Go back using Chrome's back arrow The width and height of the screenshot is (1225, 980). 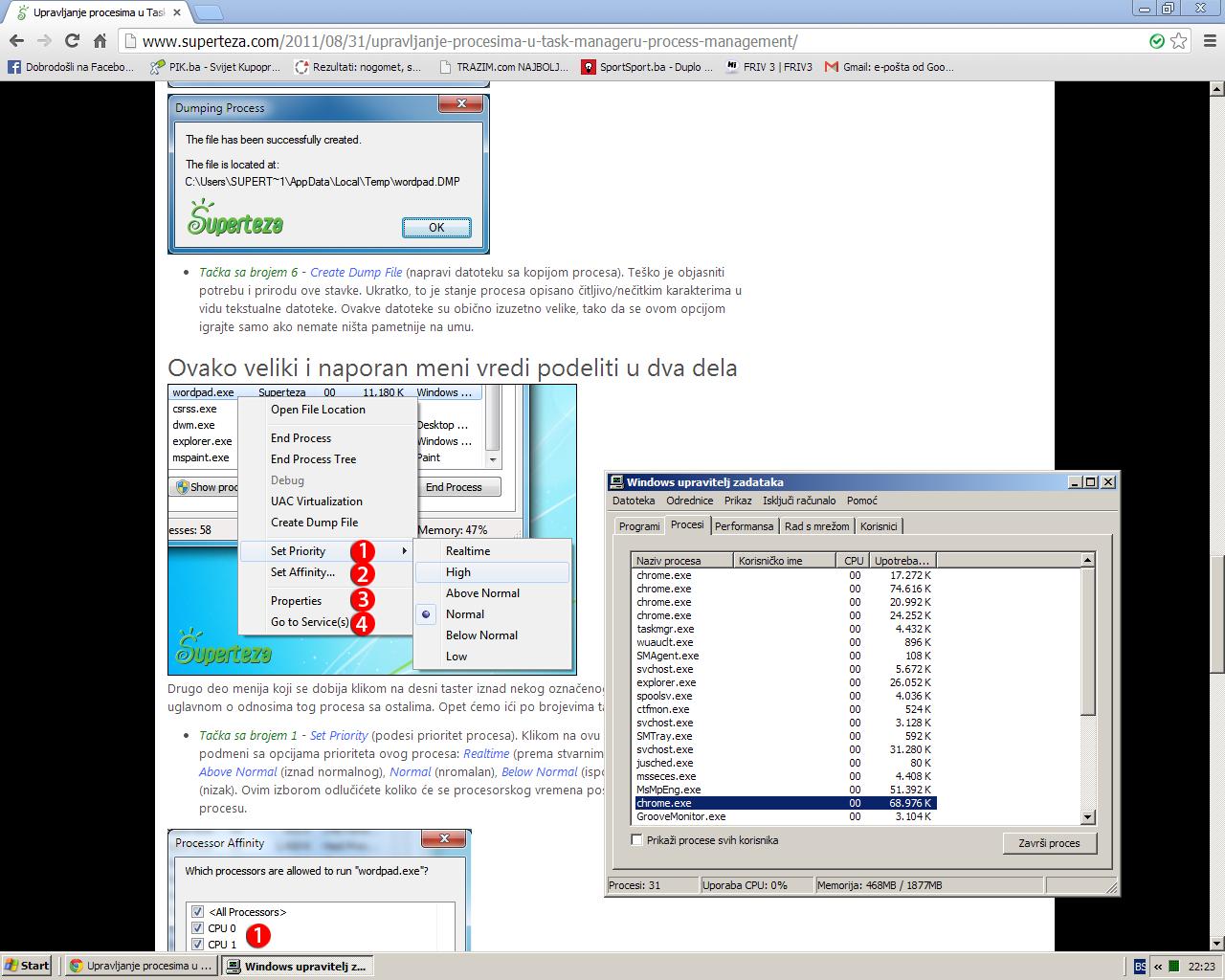[16, 41]
